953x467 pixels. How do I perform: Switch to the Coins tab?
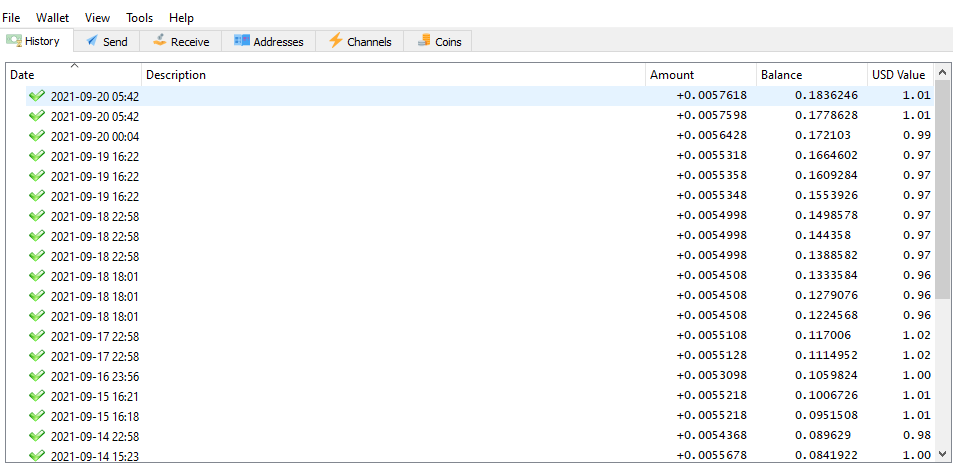click(438, 42)
